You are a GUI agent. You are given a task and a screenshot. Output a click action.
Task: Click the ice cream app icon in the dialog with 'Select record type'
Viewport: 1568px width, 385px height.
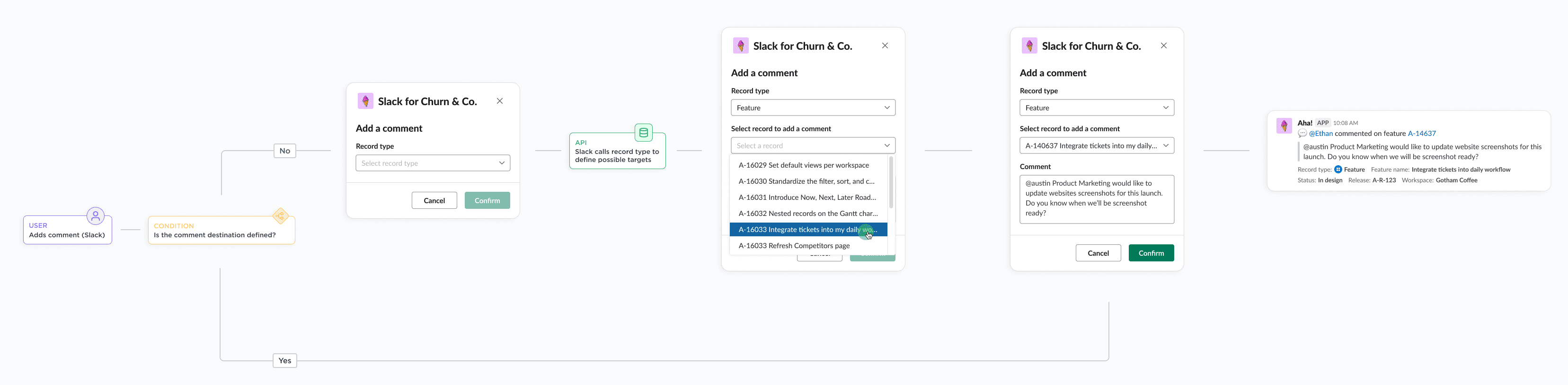coord(365,101)
